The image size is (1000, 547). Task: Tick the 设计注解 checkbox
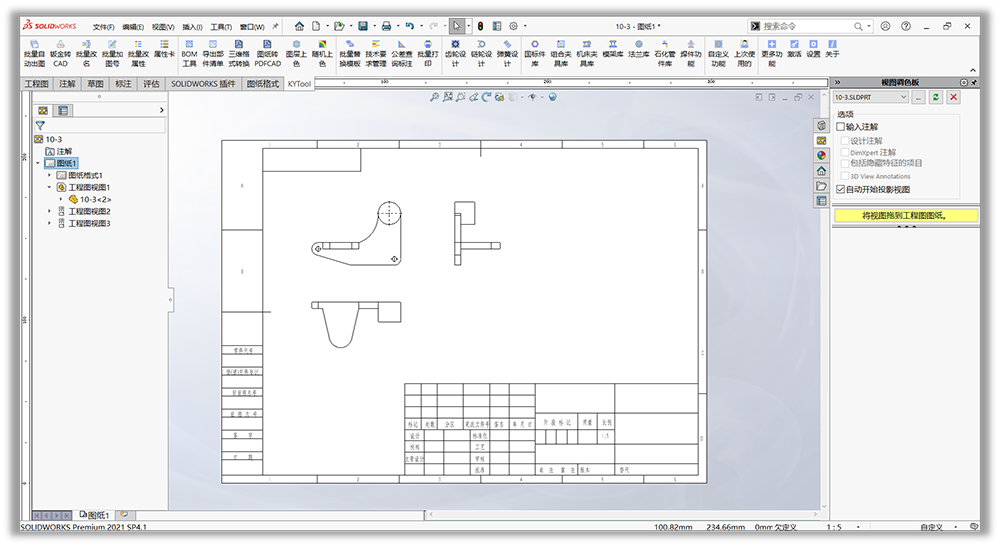point(845,141)
